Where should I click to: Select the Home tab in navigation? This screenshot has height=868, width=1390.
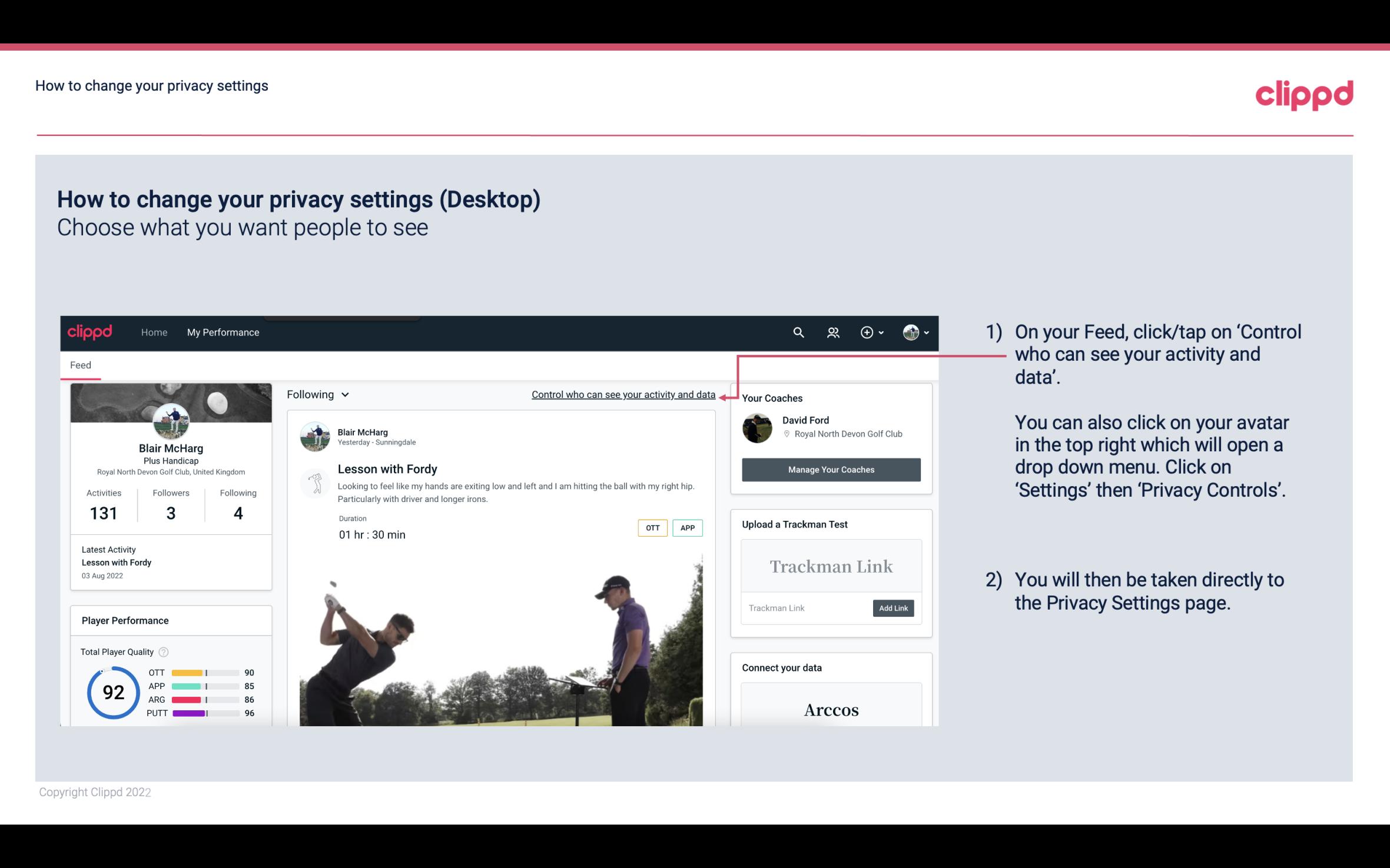point(153,332)
